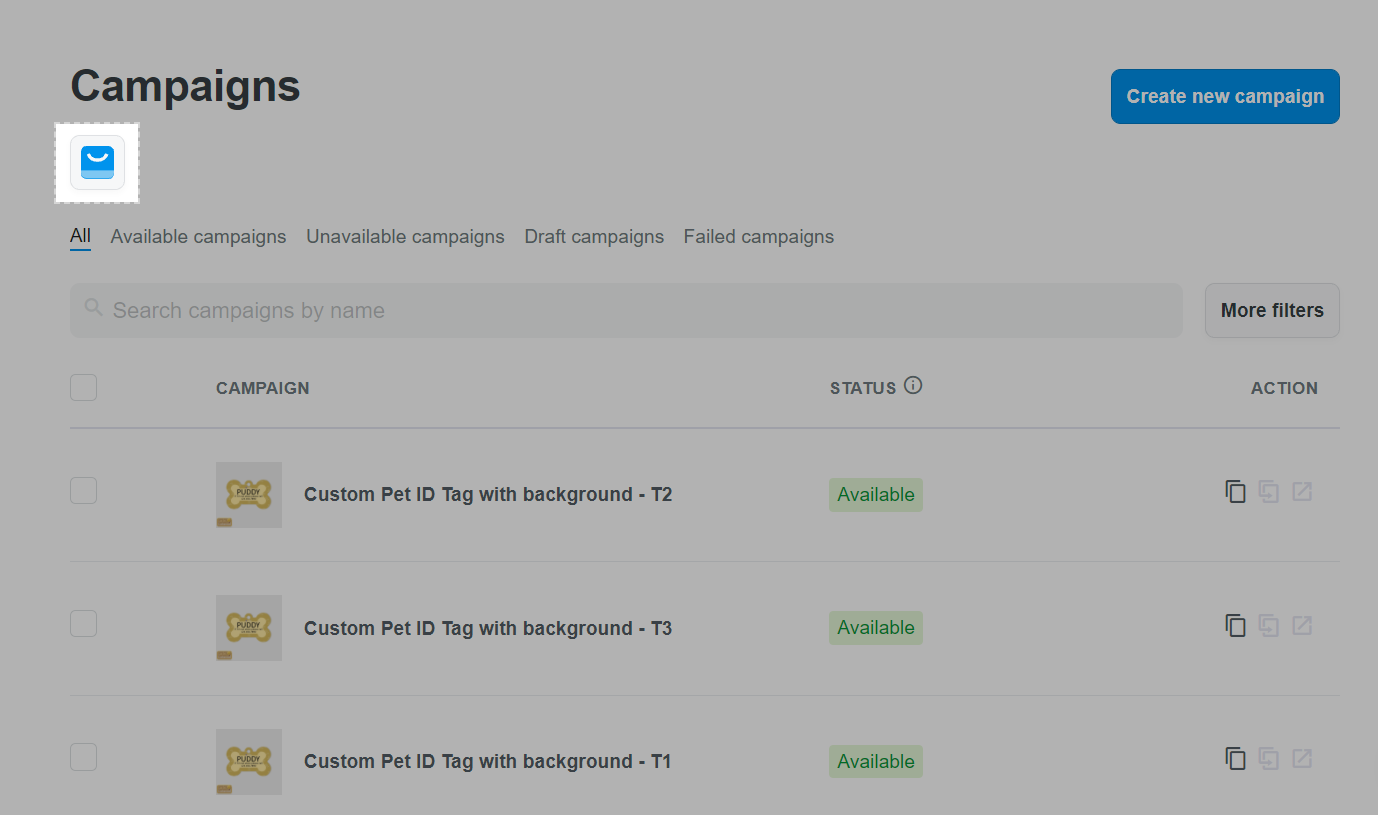The image size is (1378, 815).
Task: Switch to the Available campaigns tab
Action: pyautogui.click(x=198, y=237)
